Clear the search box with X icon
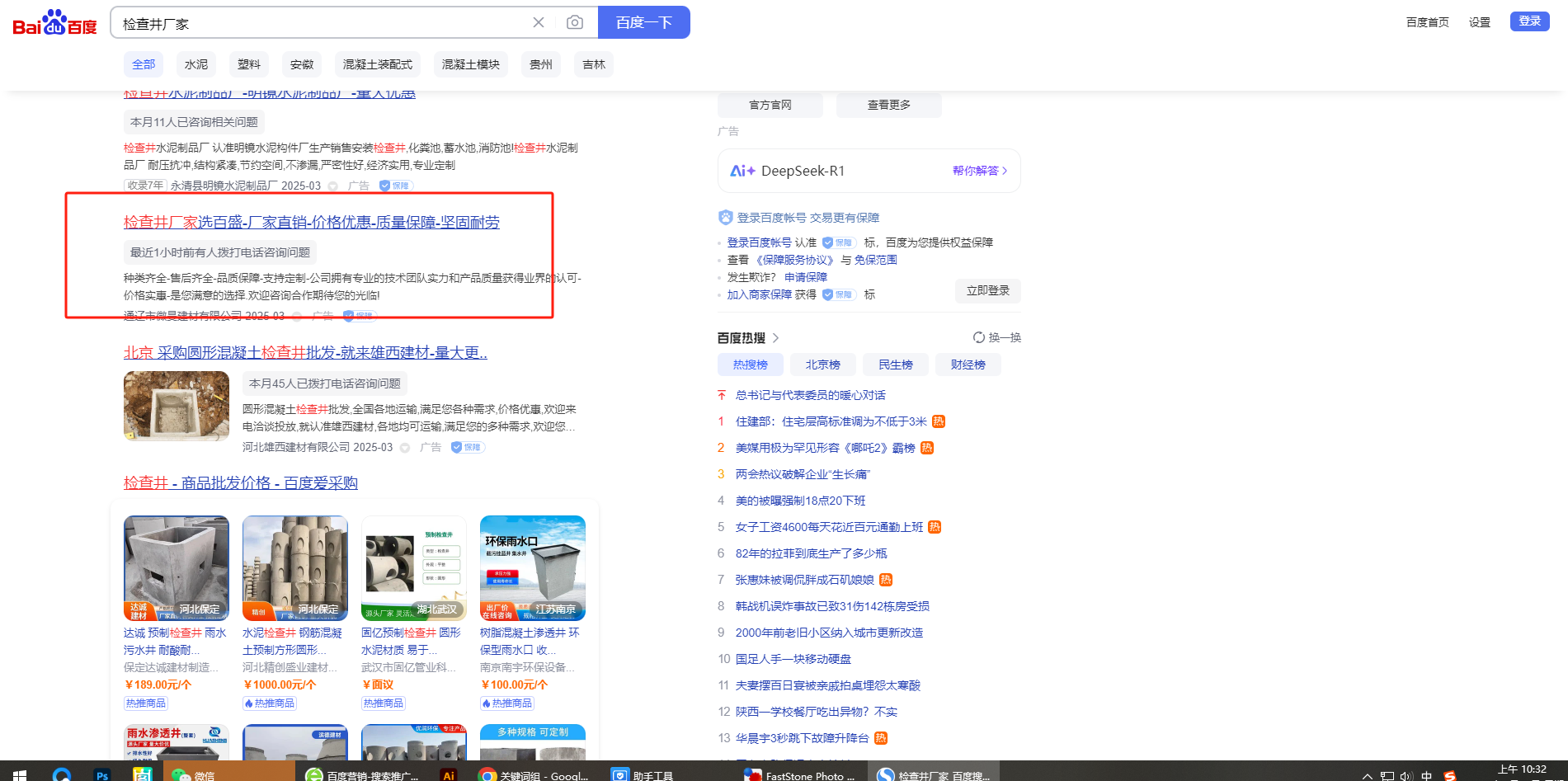Viewport: 1568px width, 781px height. tap(539, 22)
